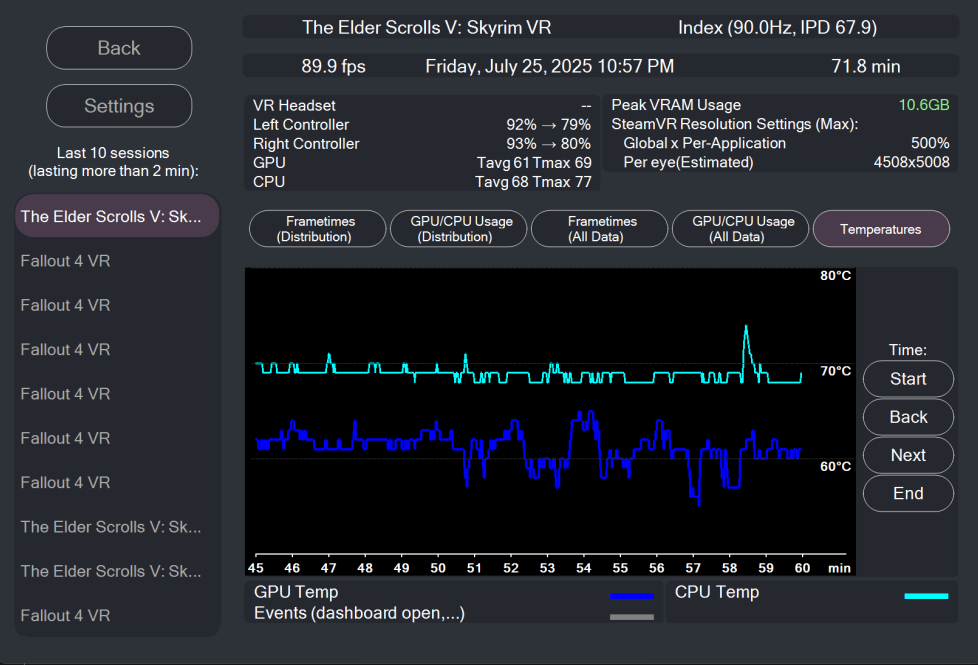Screen dimensions: 978x665
Task: Click the cyan CPU Temp legend swatch
Action: click(x=925, y=596)
